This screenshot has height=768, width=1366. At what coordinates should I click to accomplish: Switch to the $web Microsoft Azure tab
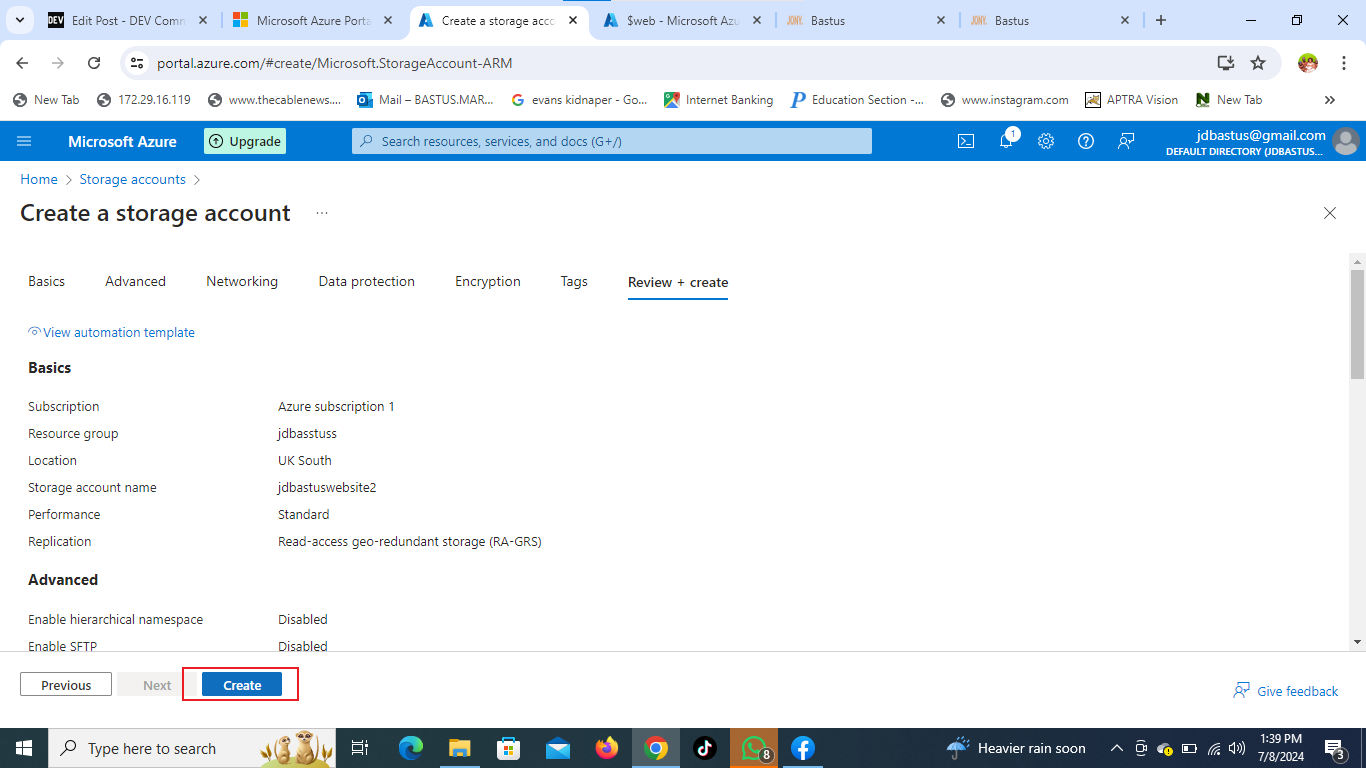pos(684,20)
